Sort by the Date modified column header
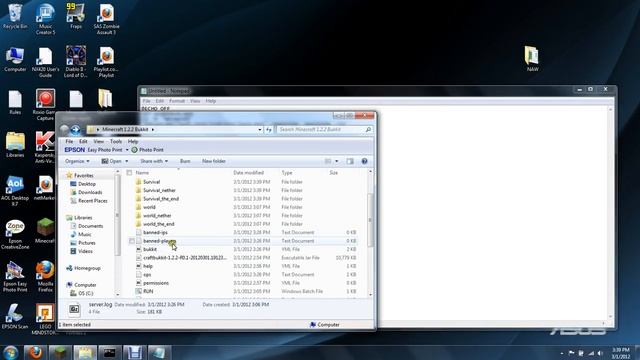This screenshot has width=640, height=360. 249,173
